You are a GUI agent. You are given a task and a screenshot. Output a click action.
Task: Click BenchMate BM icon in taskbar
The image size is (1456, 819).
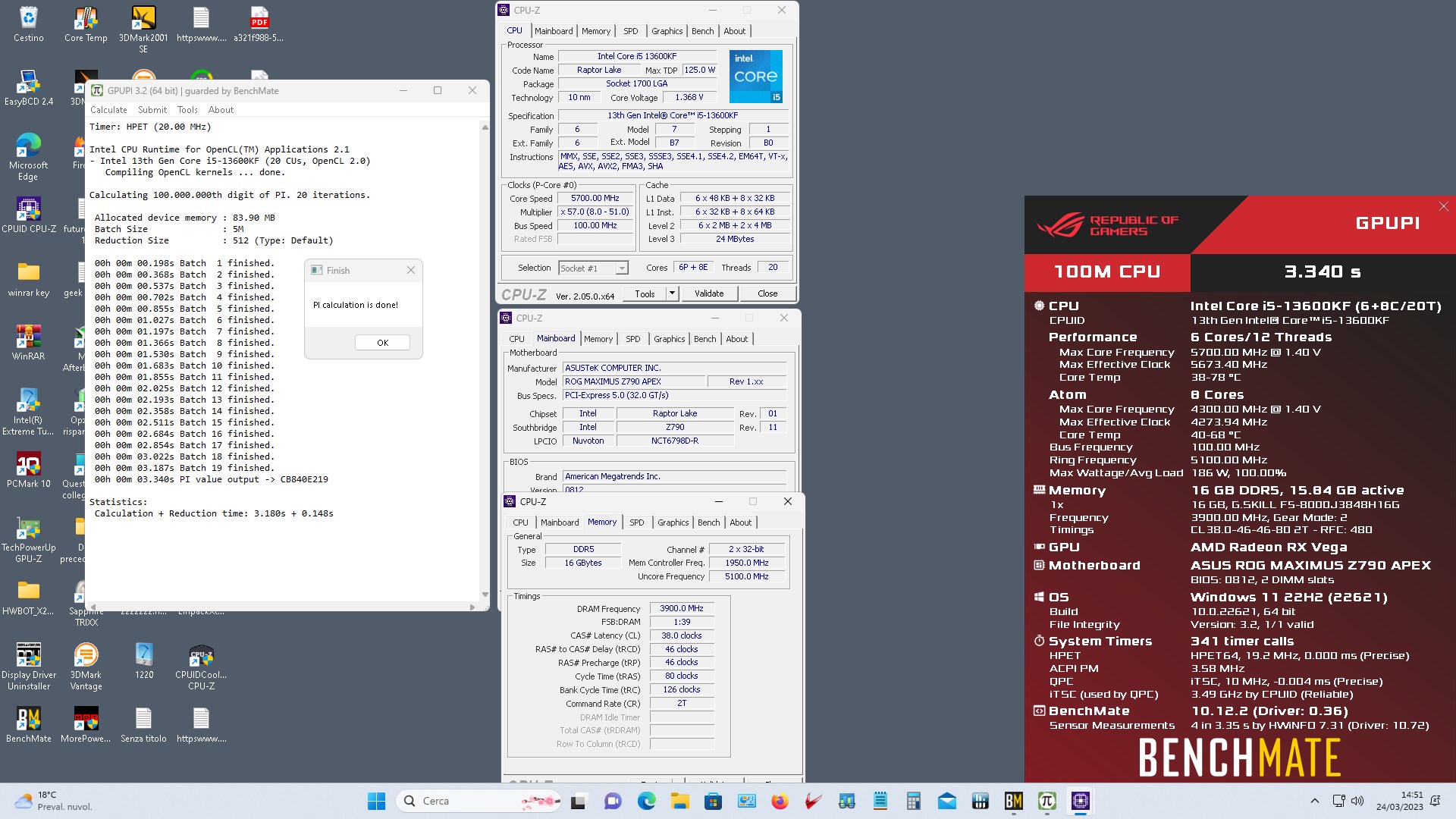pos(1013,801)
